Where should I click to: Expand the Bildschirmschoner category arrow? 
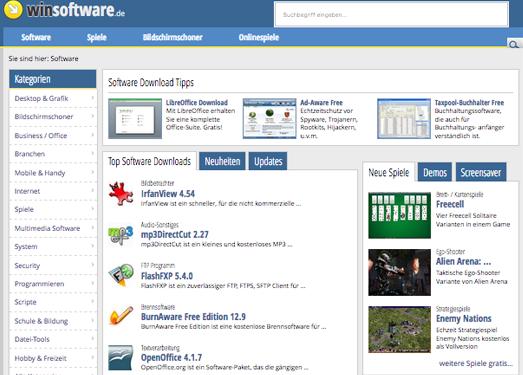pos(93,116)
